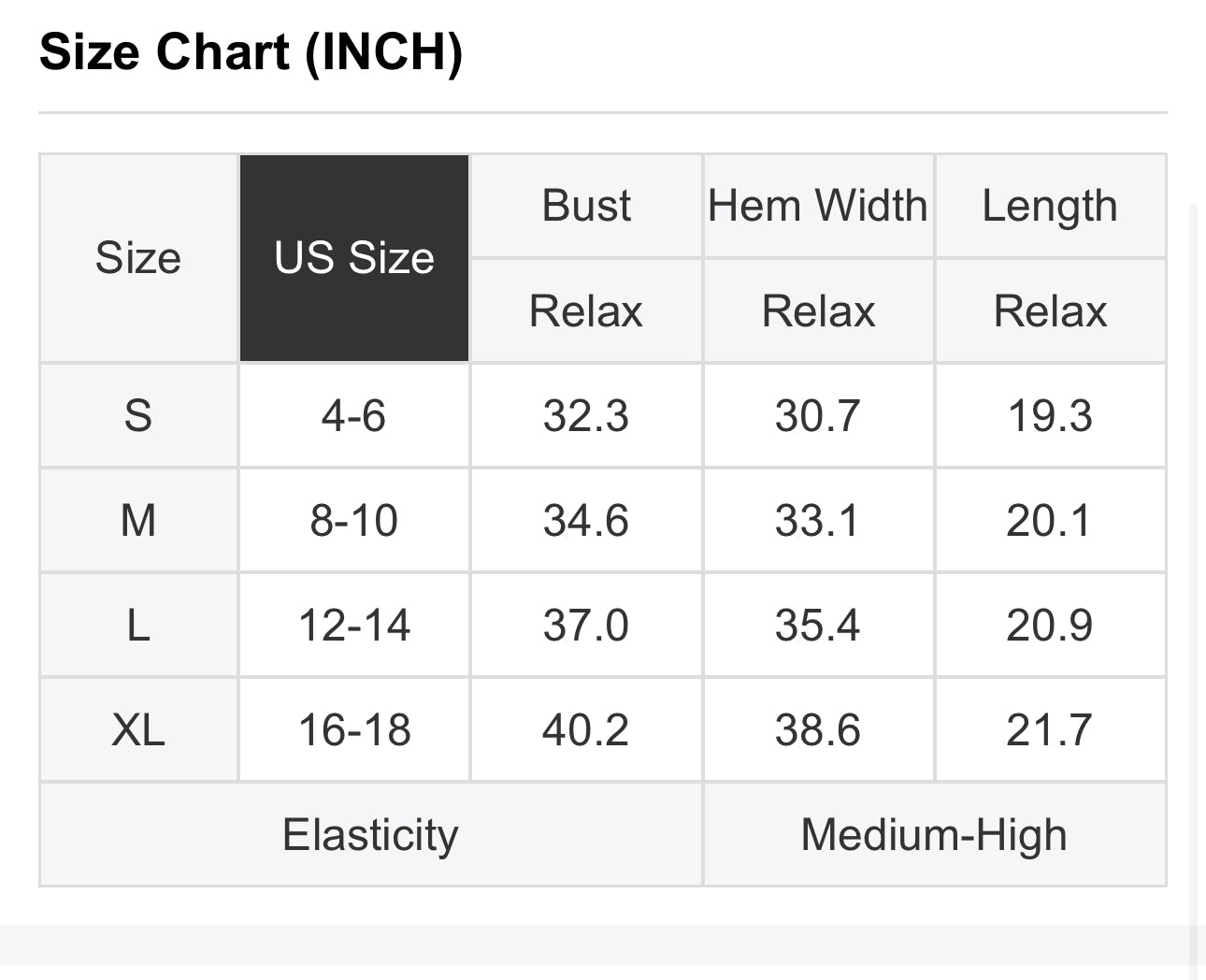Click the 16-18 US size cell
The width and height of the screenshot is (1206, 980).
(354, 729)
